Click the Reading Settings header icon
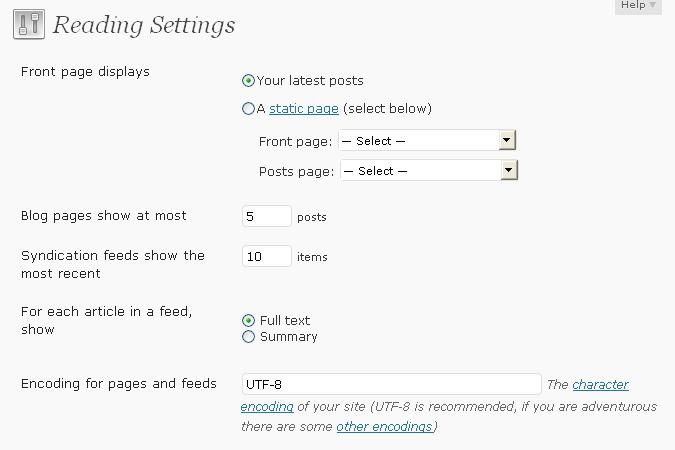 29,25
